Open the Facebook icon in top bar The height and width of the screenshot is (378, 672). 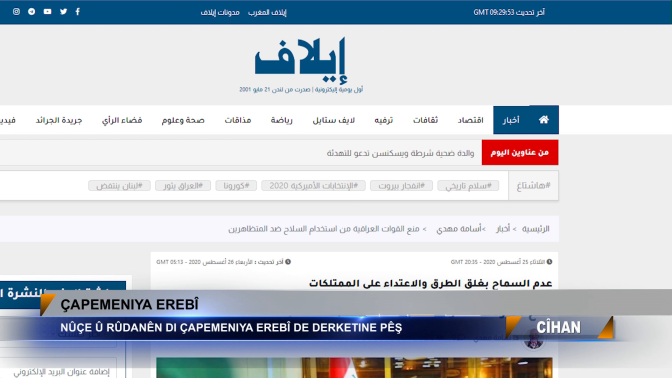[78, 12]
